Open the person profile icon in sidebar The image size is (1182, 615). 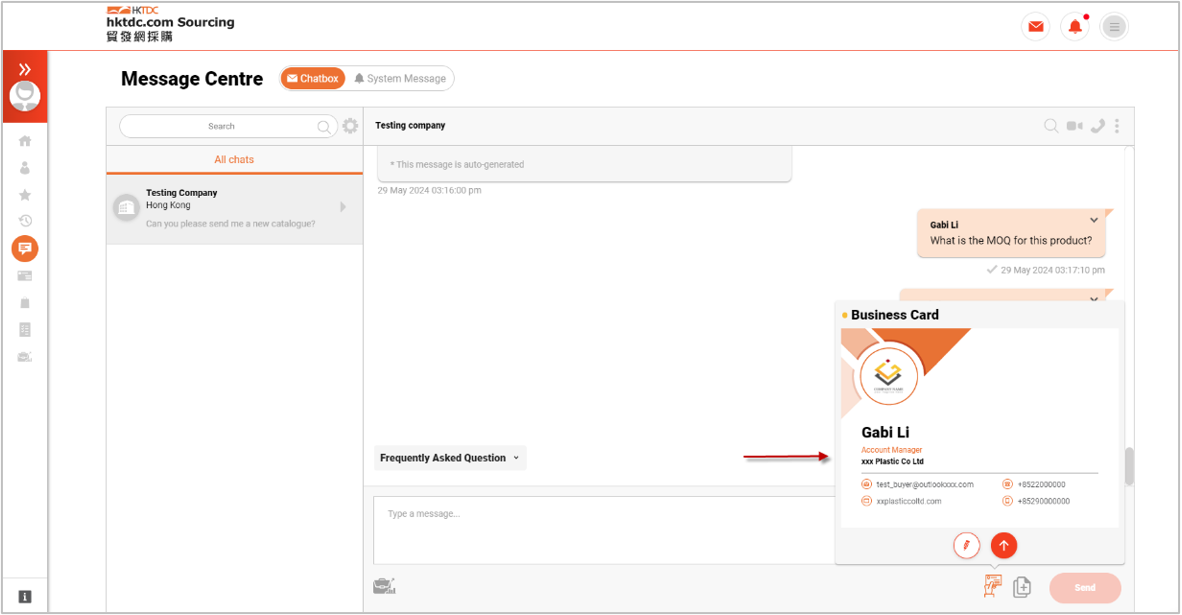click(x=25, y=168)
